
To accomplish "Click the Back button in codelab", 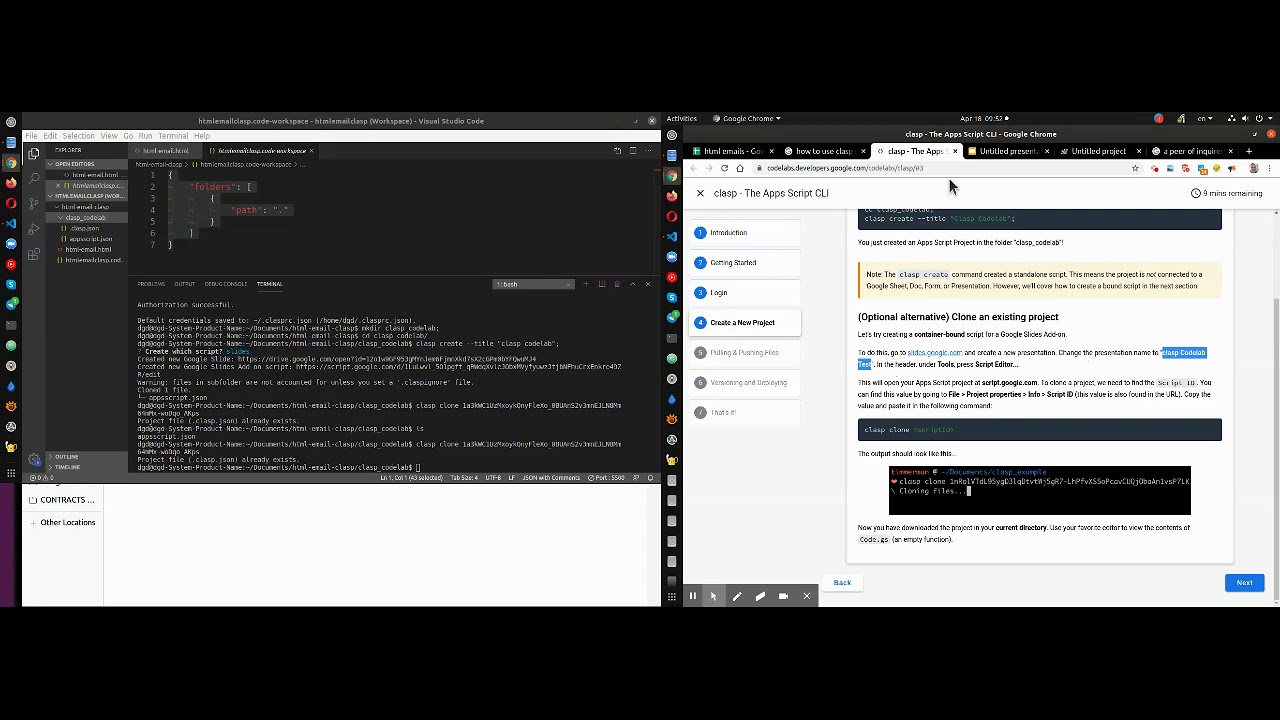I will (x=842, y=583).
